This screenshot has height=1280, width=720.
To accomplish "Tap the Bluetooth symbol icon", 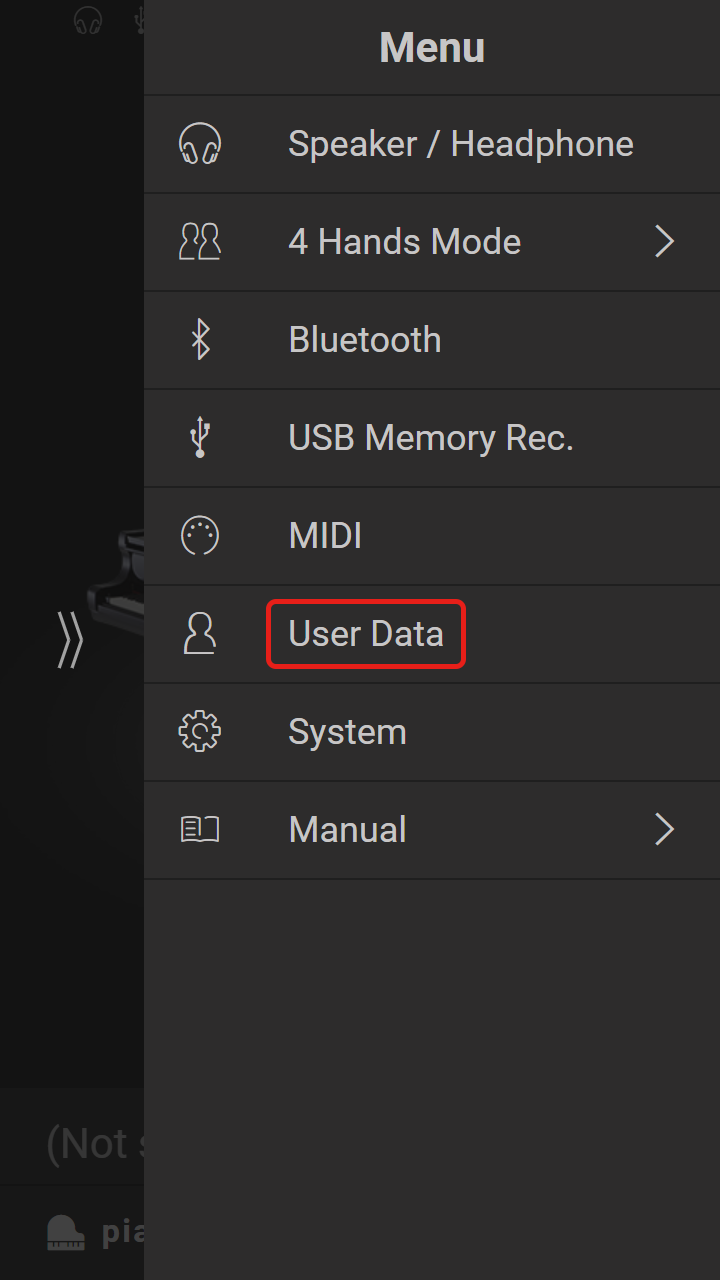I will click(x=200, y=340).
